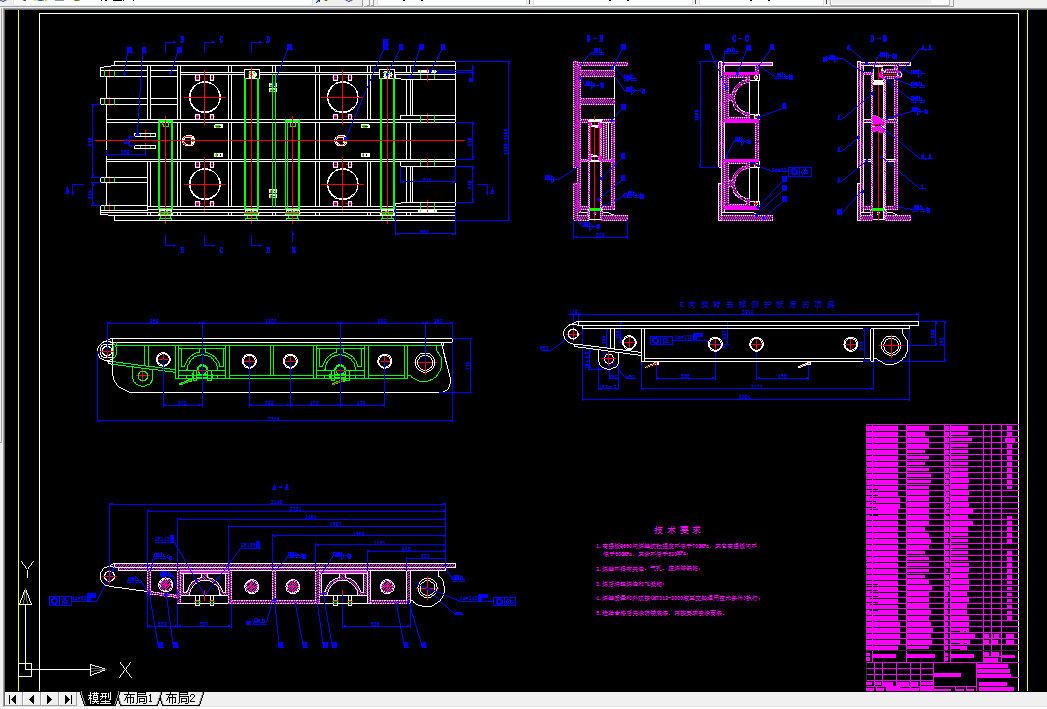Image resolution: width=1047 pixels, height=709 pixels.
Task: Click the UCS origin square icon
Action: pos(25,669)
